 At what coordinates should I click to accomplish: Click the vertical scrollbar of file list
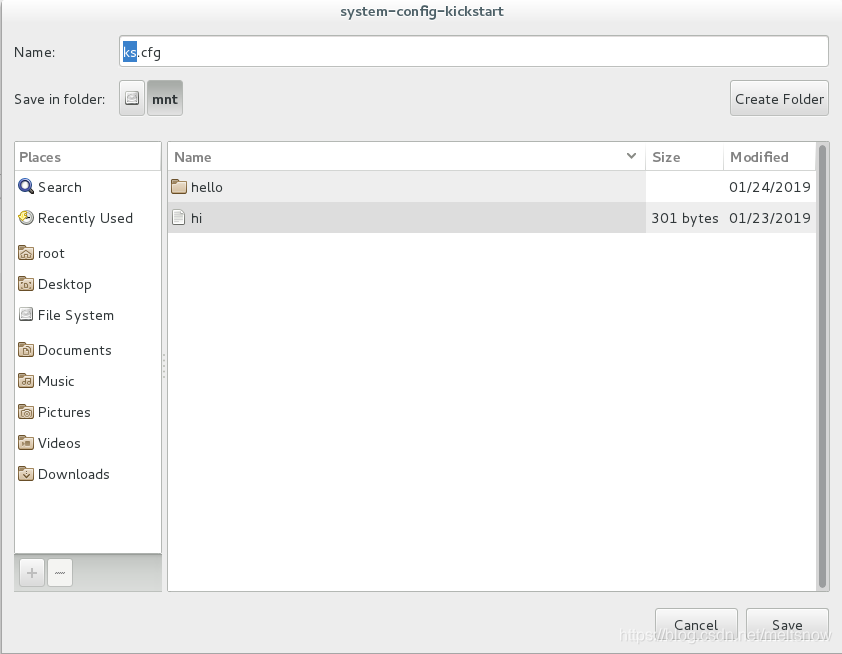(x=822, y=366)
